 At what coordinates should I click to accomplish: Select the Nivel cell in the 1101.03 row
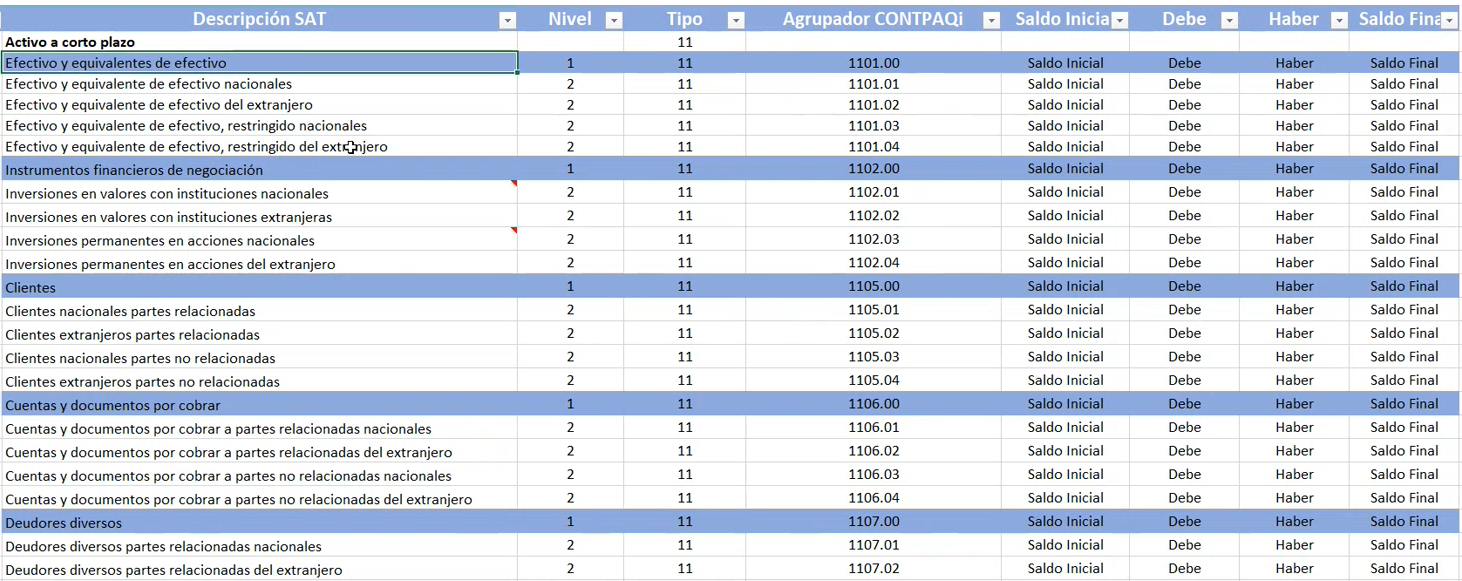pos(570,126)
